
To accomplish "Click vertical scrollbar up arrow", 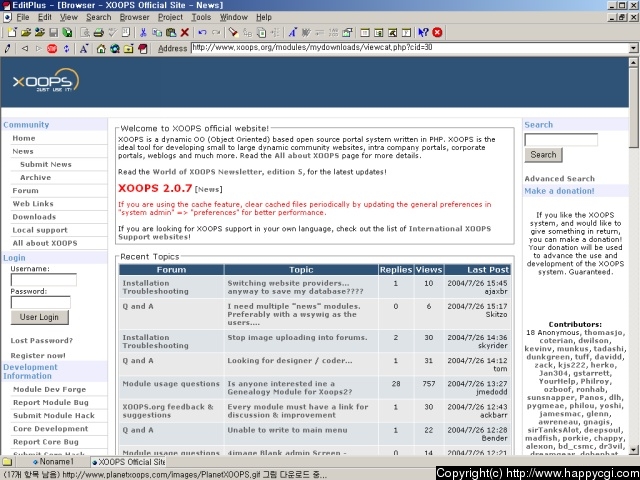I will click(633, 62).
